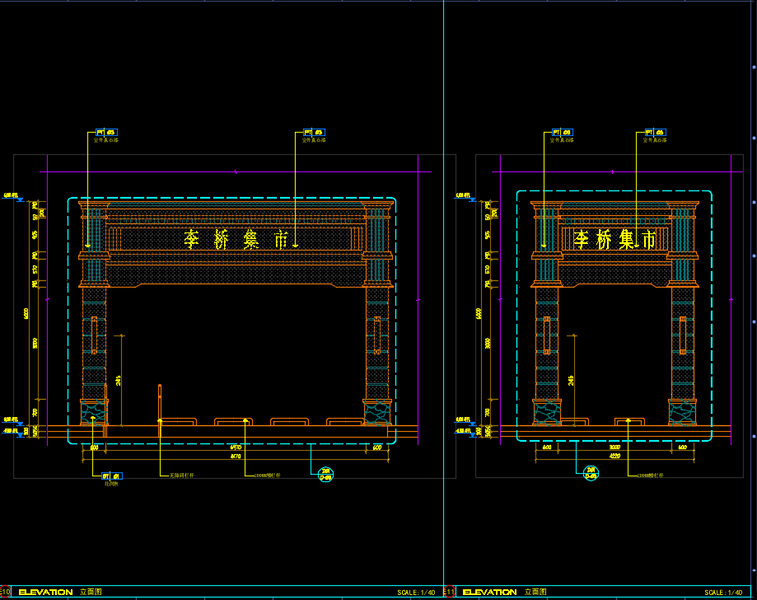Click the first PT material tag above right elevation

click(x=562, y=132)
